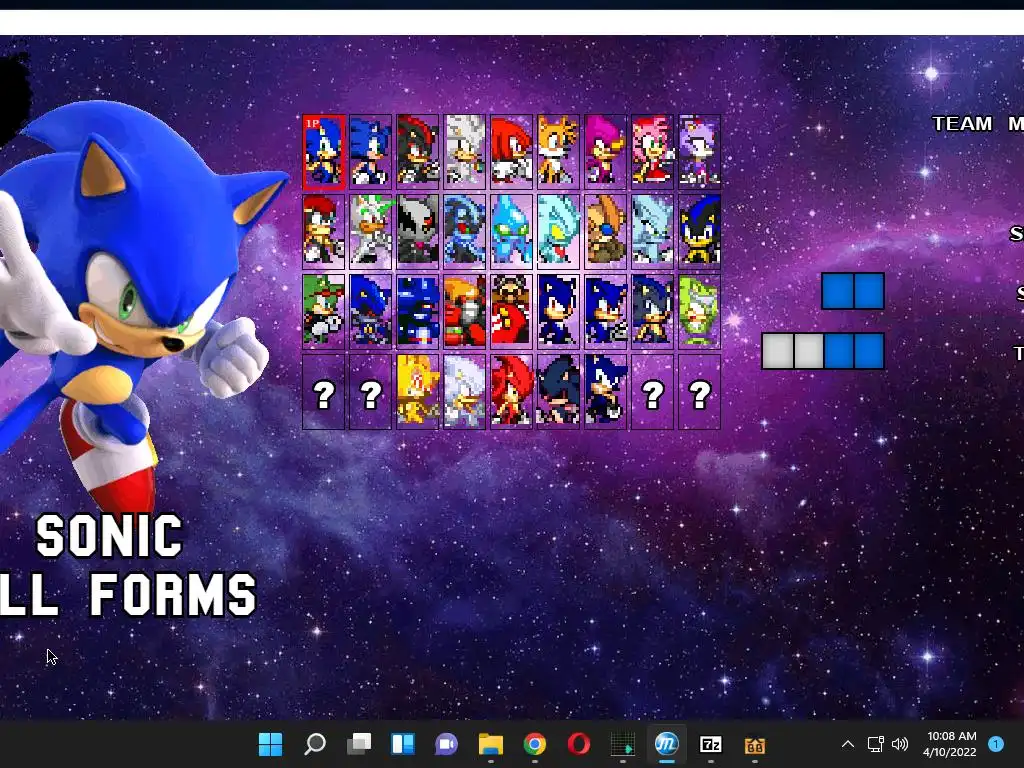Pick the grey masked character with red eye
Viewport: 1024px width, 768px height.
point(417,231)
